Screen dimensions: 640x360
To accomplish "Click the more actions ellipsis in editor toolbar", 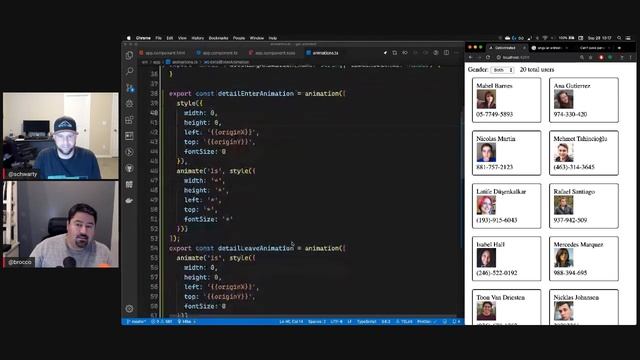I will [456, 53].
